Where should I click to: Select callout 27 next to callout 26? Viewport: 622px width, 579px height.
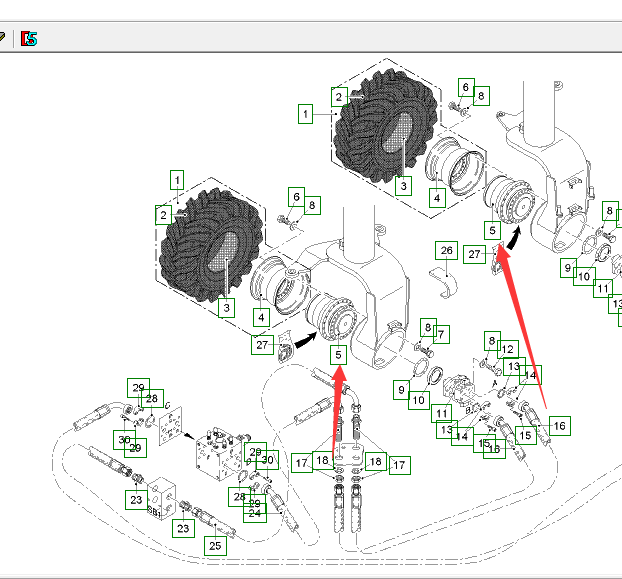pyautogui.click(x=474, y=254)
